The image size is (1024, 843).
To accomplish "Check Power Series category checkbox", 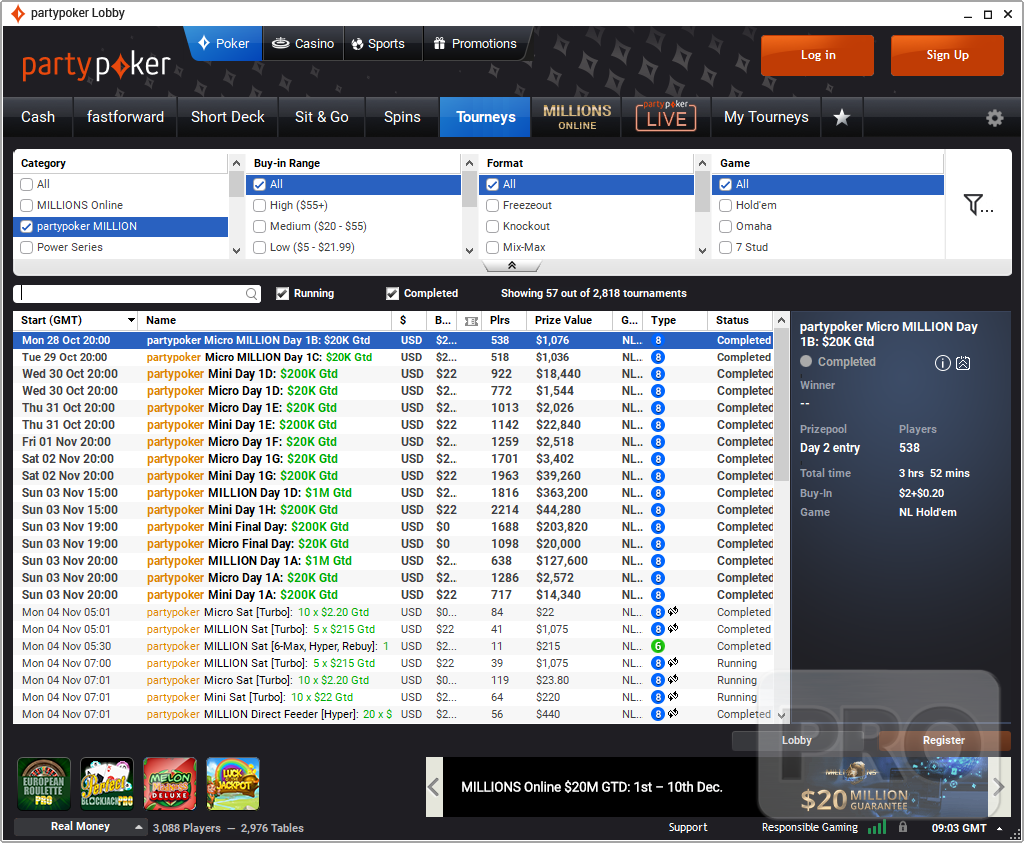I will (x=27, y=247).
